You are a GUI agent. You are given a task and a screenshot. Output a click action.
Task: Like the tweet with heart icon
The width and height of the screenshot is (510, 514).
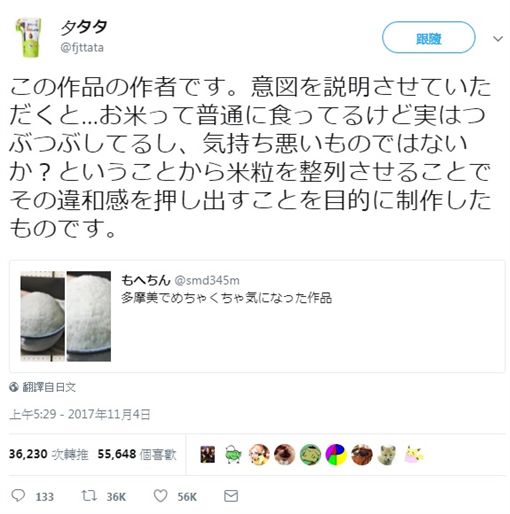tap(160, 496)
